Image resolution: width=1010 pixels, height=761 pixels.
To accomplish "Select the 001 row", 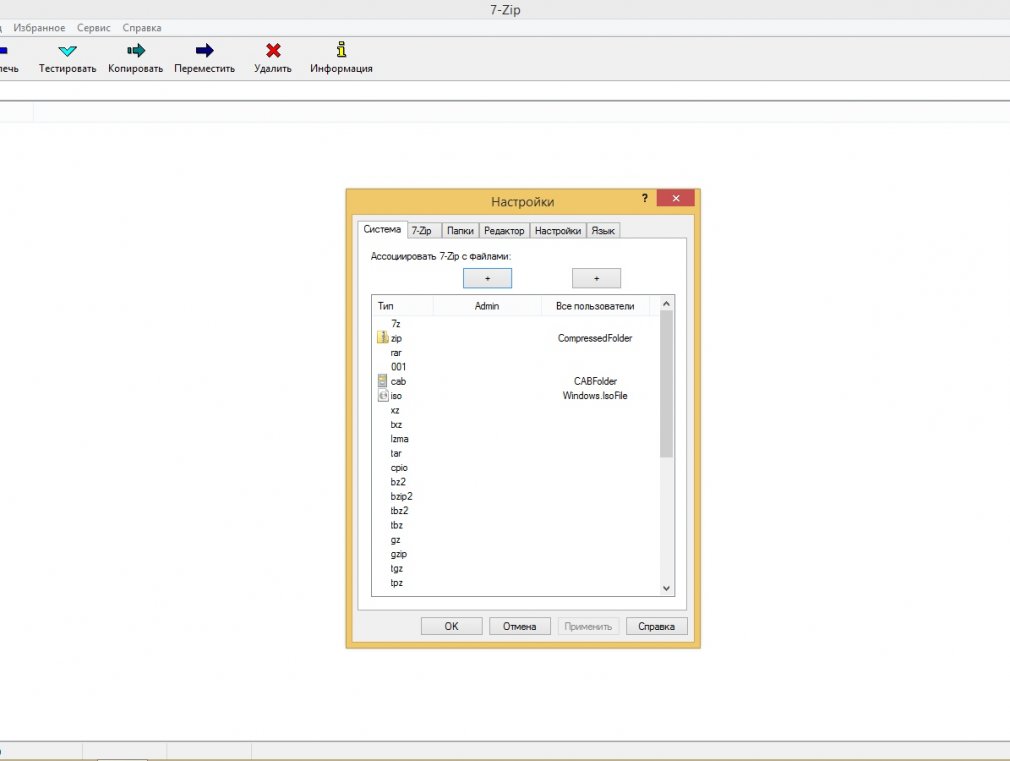I will coord(517,367).
